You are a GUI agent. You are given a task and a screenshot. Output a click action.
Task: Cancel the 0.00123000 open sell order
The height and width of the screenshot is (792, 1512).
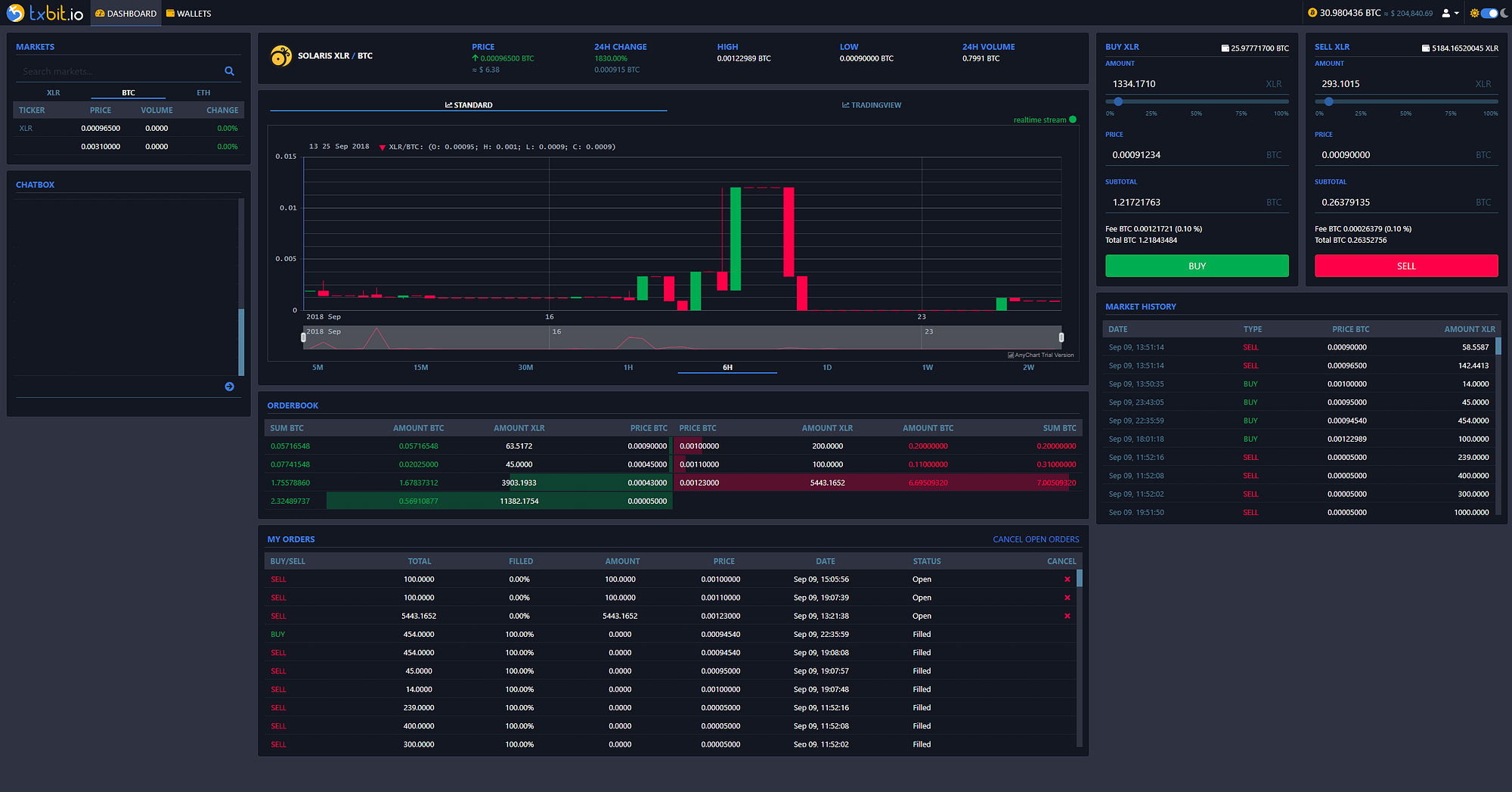coord(1067,616)
